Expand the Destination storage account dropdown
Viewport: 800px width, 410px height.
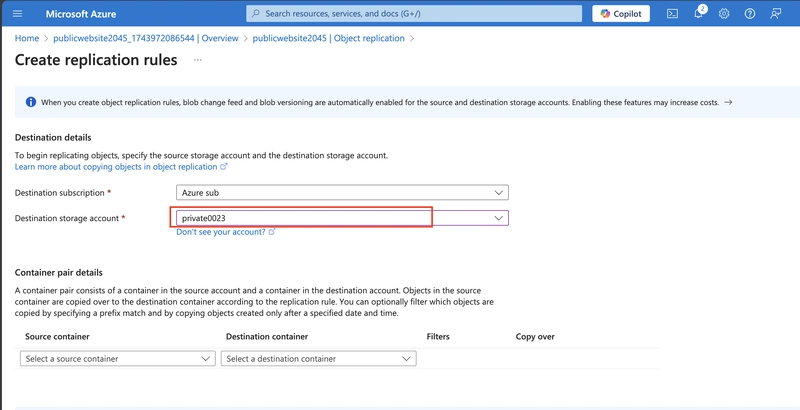pos(342,218)
